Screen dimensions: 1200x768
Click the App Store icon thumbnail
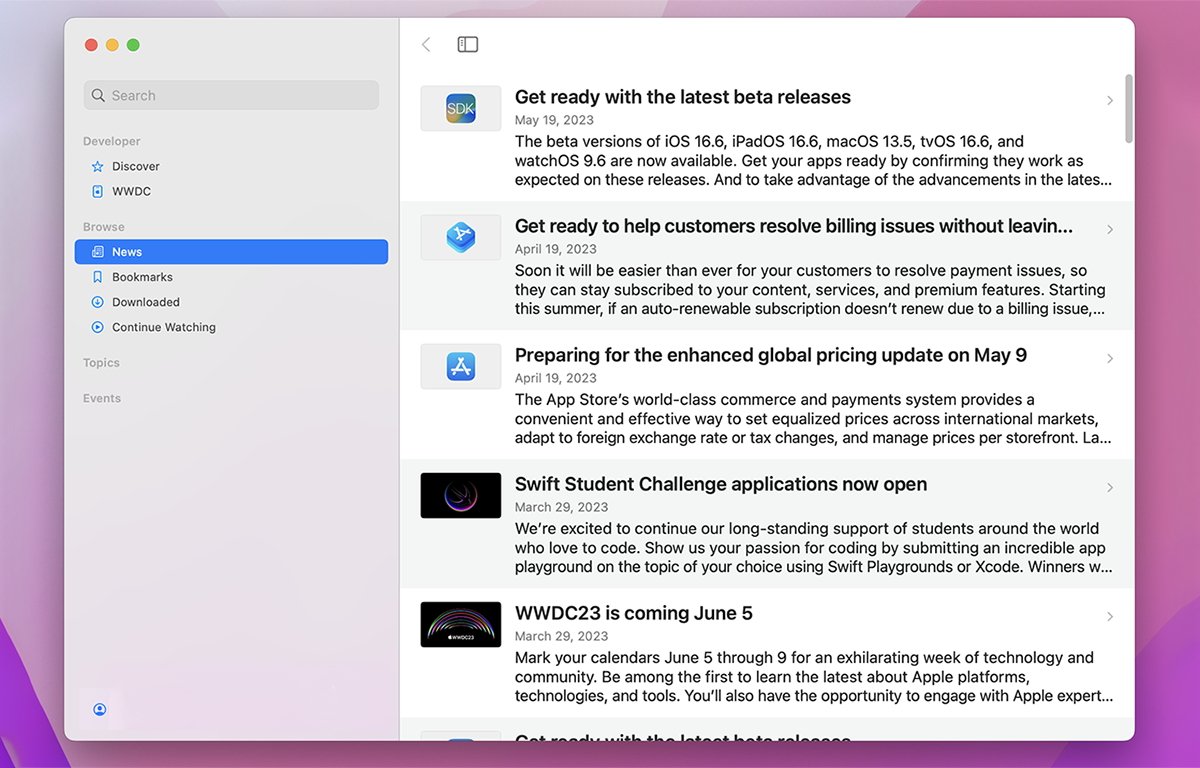click(460, 366)
